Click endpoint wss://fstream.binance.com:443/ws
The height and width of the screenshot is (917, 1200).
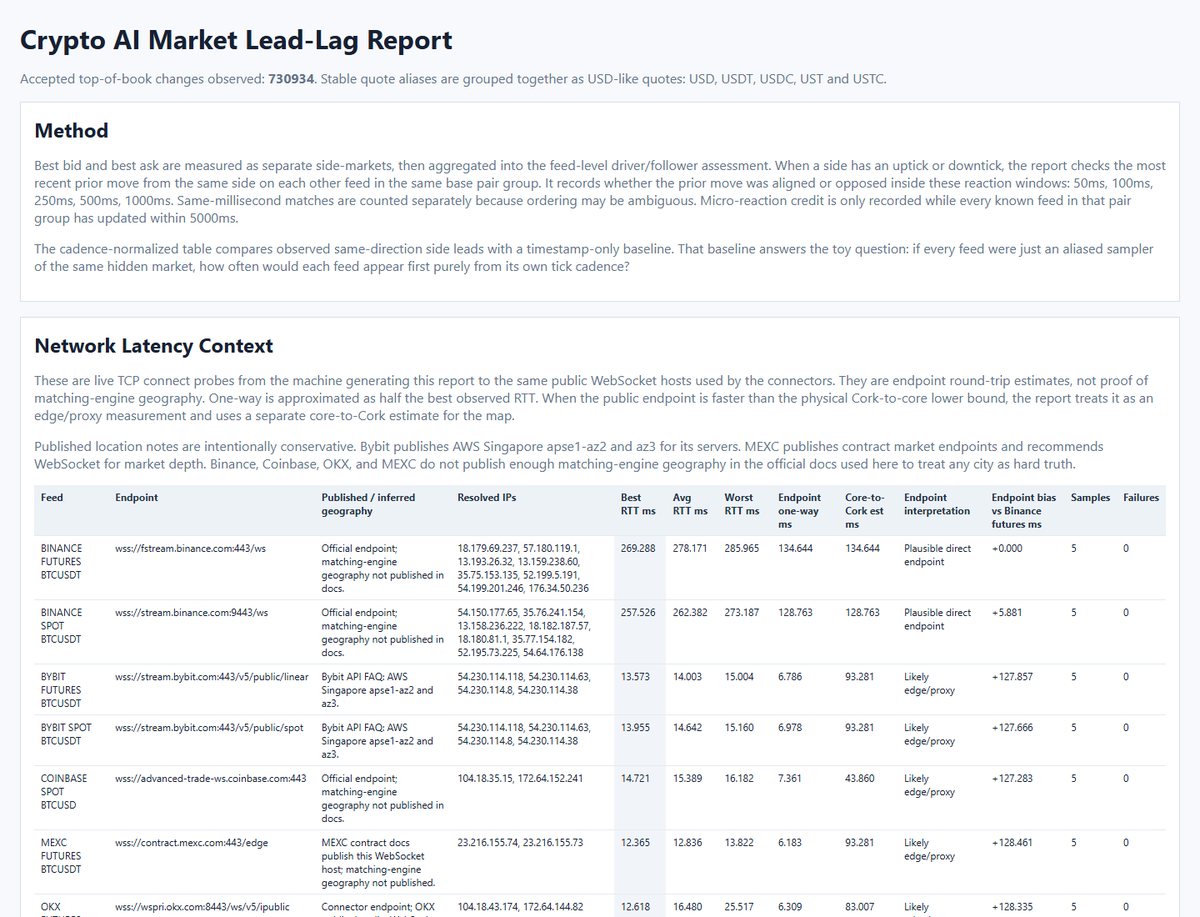(x=190, y=548)
